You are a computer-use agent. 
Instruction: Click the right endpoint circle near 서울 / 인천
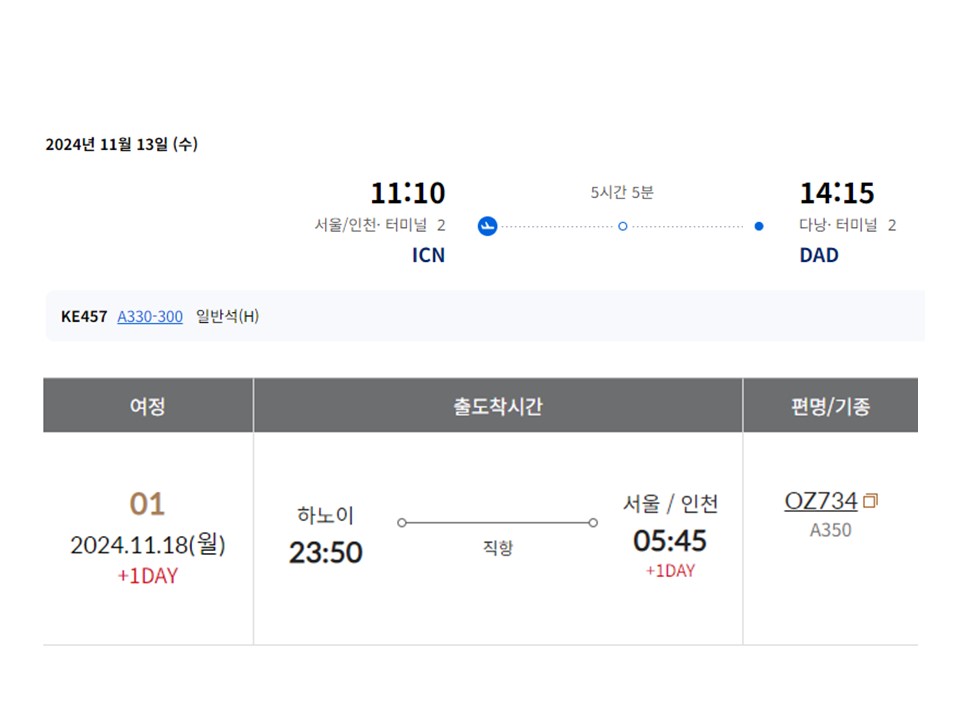coord(593,522)
